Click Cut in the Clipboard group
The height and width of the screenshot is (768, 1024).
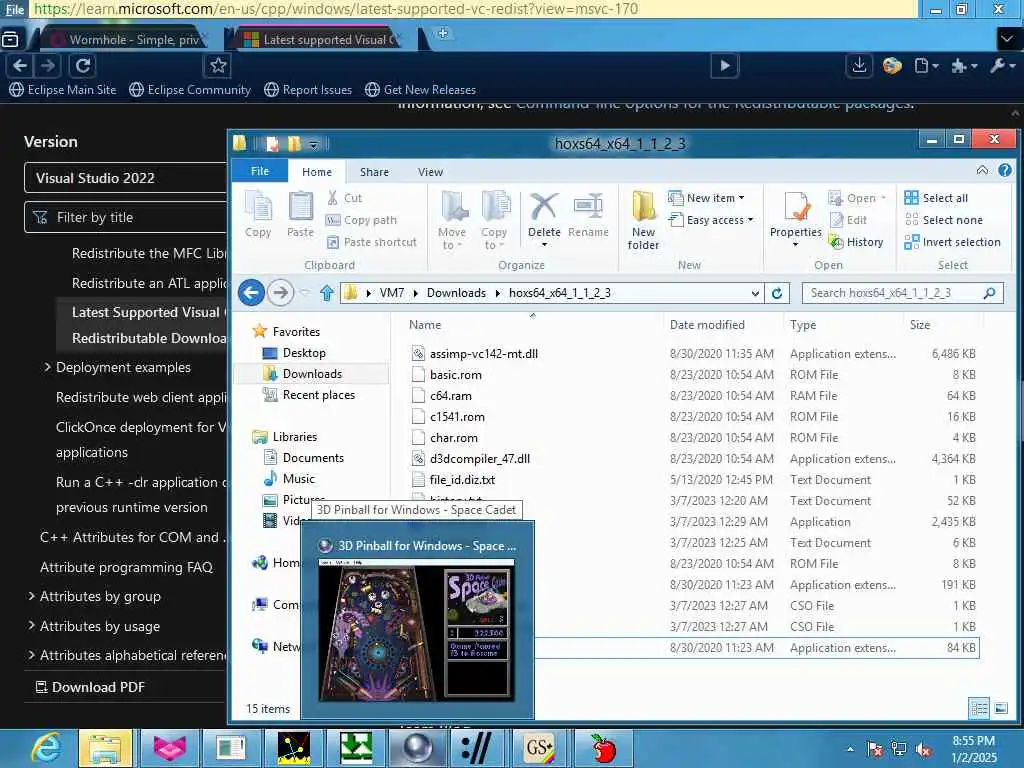point(344,197)
